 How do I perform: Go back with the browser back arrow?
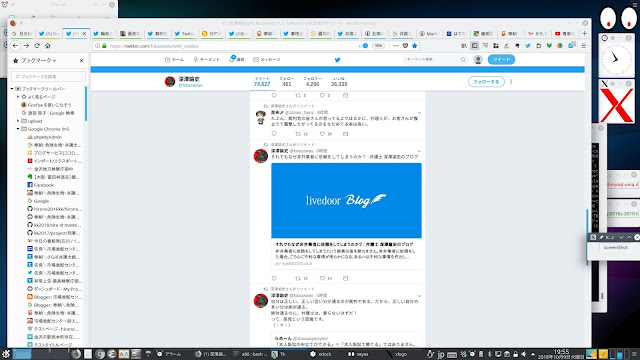coord(15,46)
